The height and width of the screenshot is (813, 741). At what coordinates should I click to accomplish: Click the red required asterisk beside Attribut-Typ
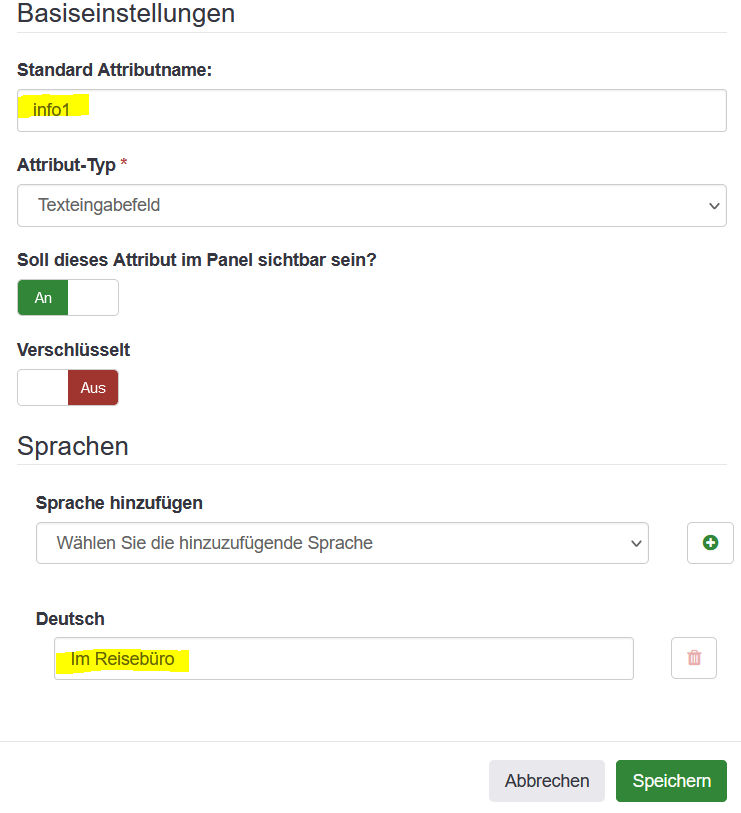[124, 164]
